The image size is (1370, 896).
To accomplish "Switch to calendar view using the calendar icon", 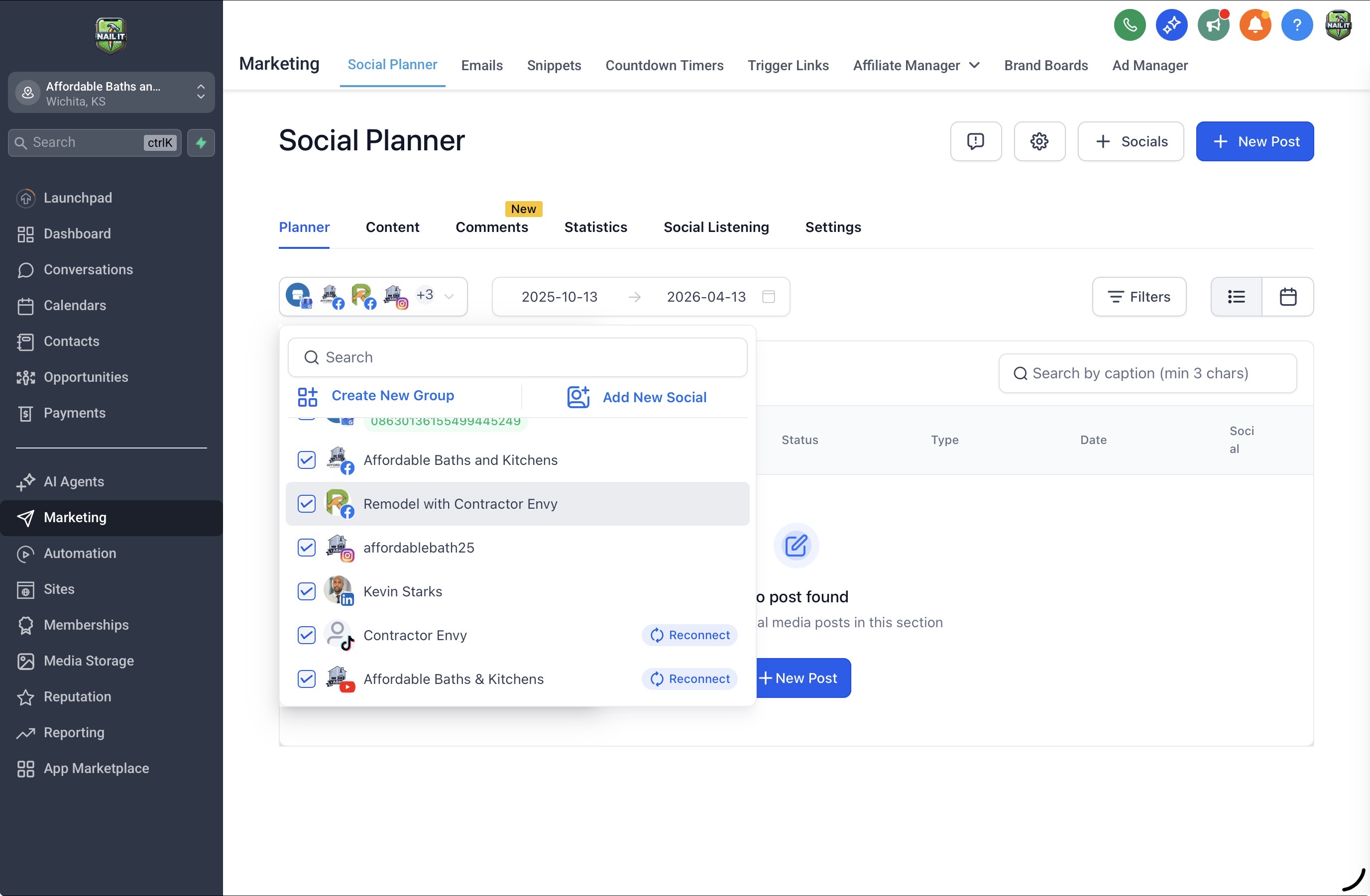I will 1289,296.
